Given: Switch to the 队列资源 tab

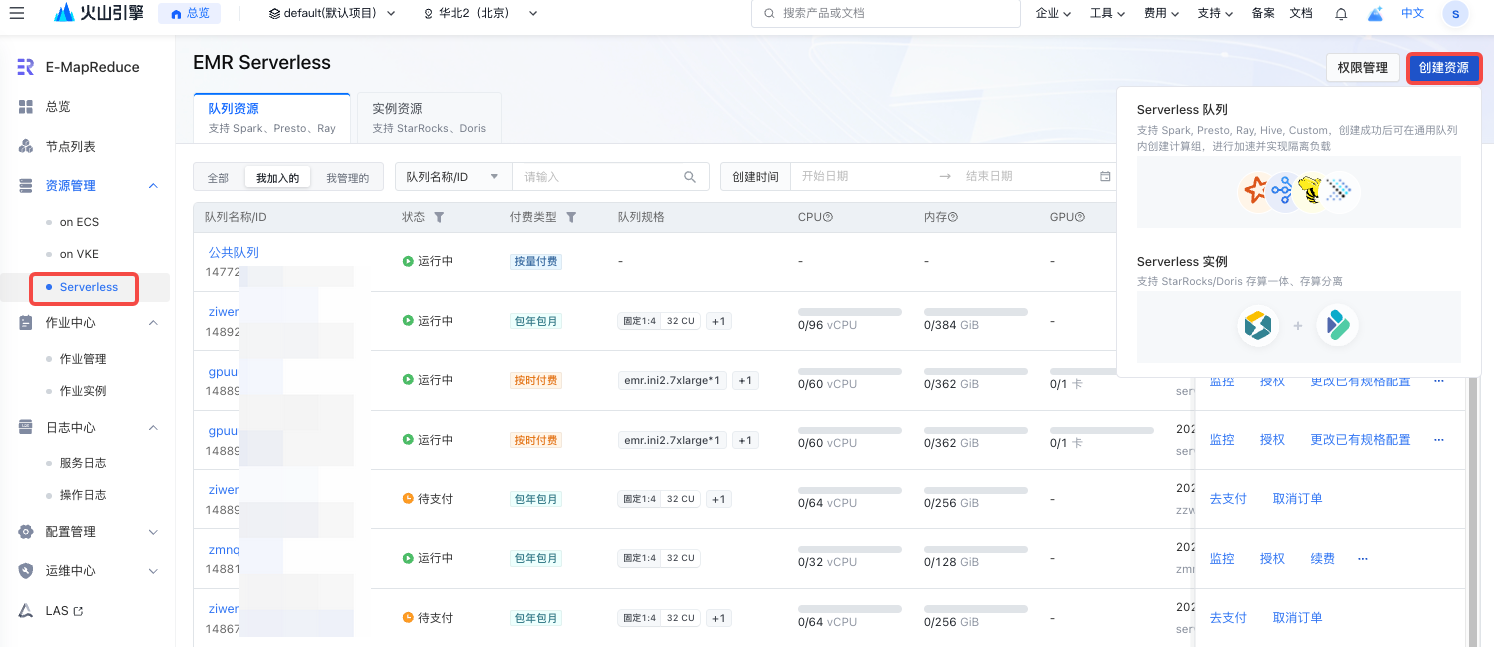Looking at the screenshot, I should click(272, 118).
